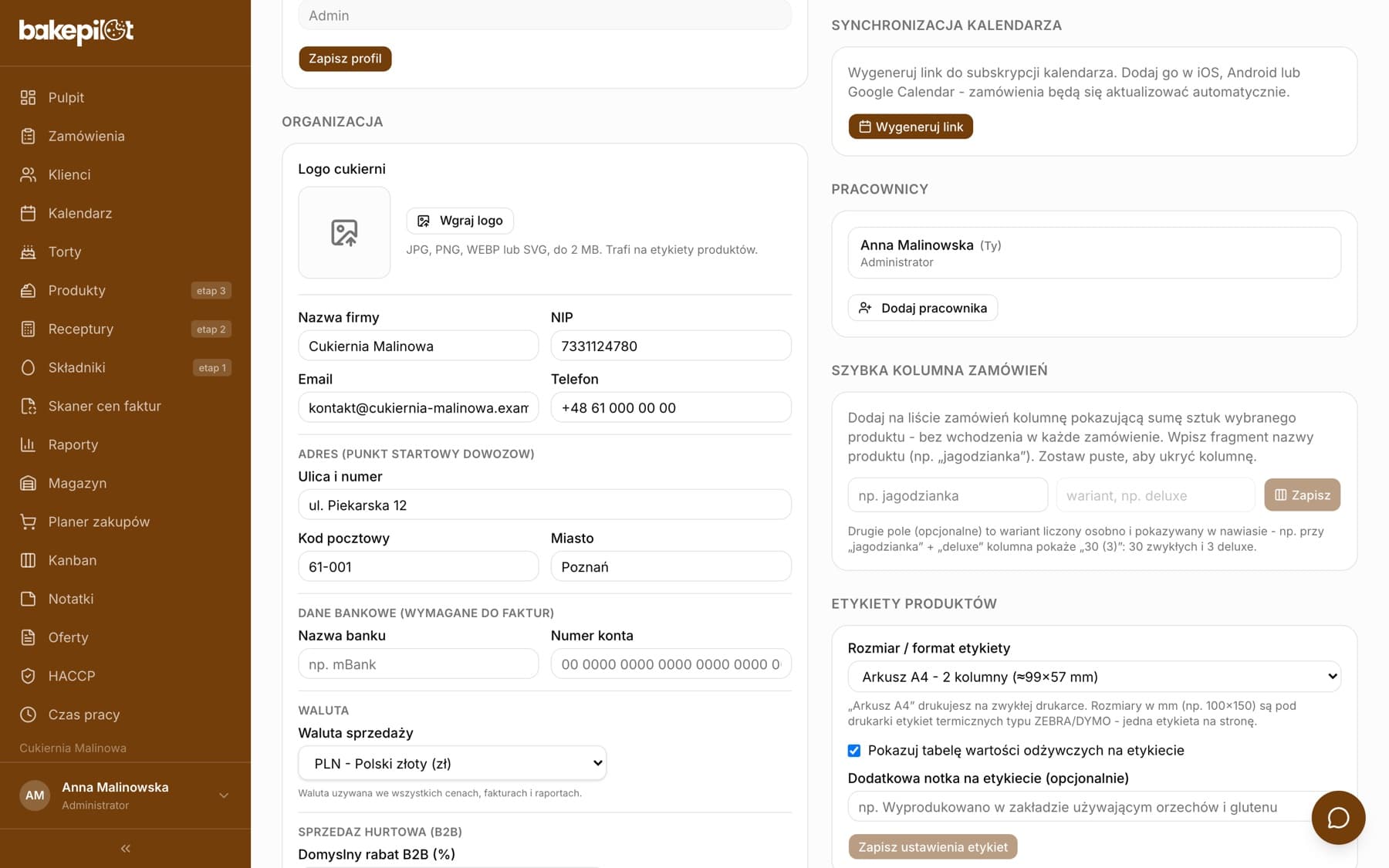Click the Klienci people icon
Image resolution: width=1389 pixels, height=868 pixels.
[28, 175]
